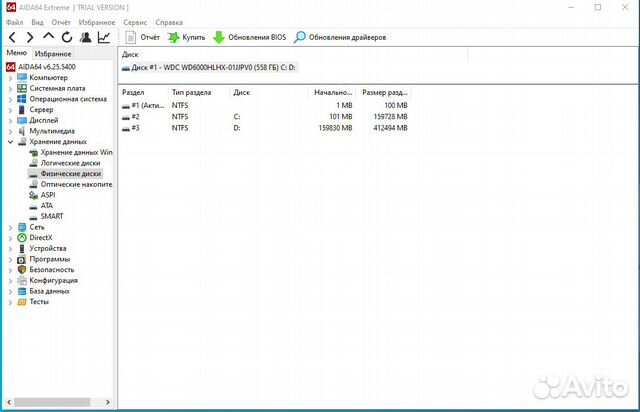This screenshot has width=640, height=412.
Task: Open the Вид menu
Action: click(37, 22)
